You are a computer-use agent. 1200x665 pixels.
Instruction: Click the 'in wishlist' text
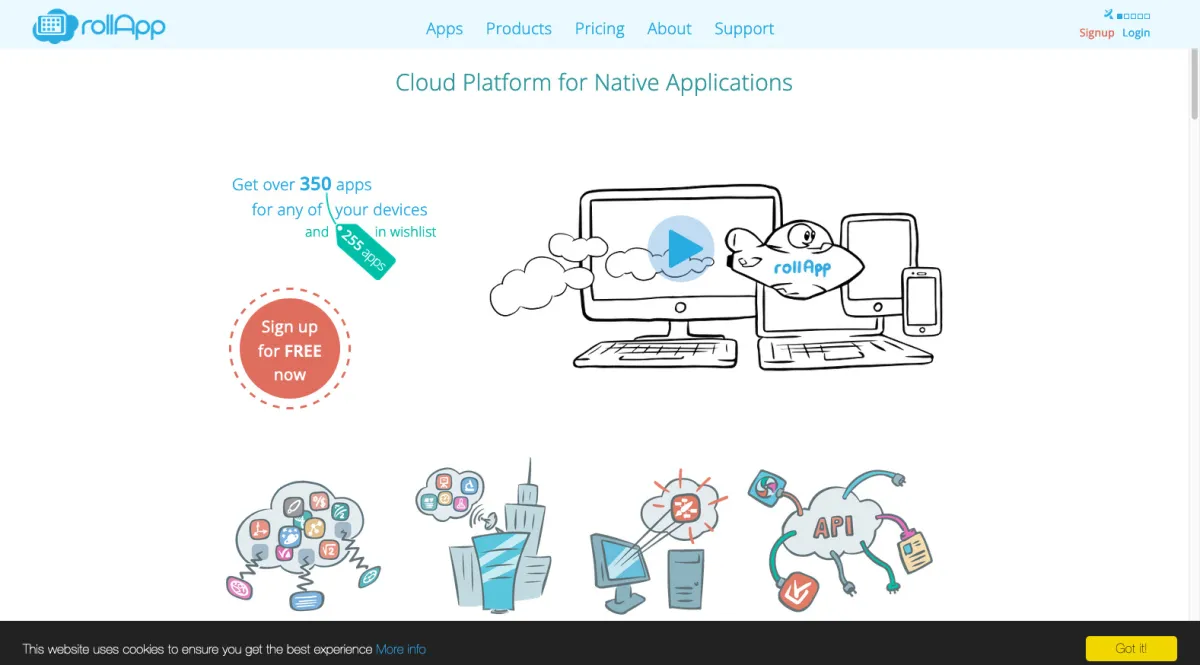406,232
